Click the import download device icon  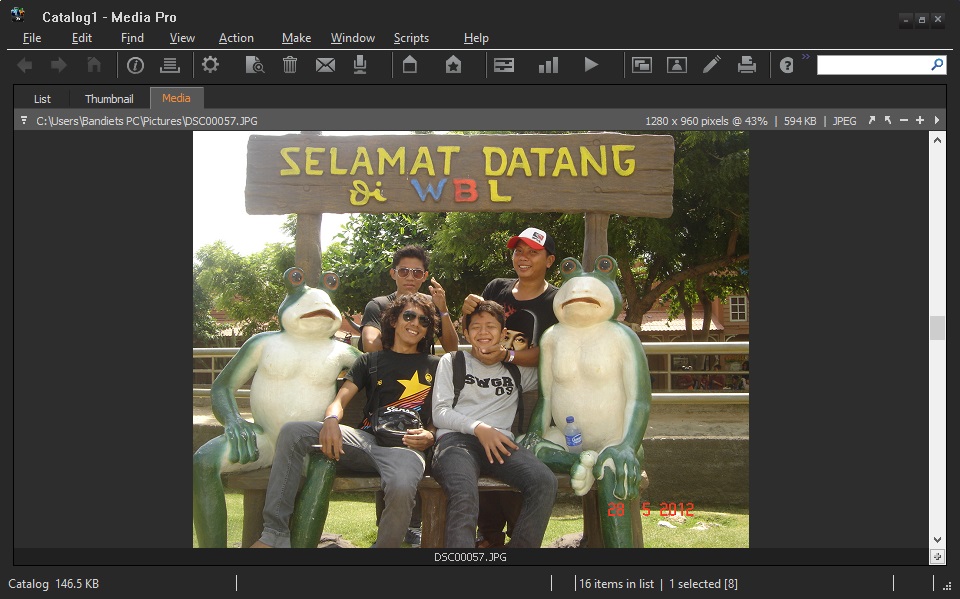(x=360, y=65)
